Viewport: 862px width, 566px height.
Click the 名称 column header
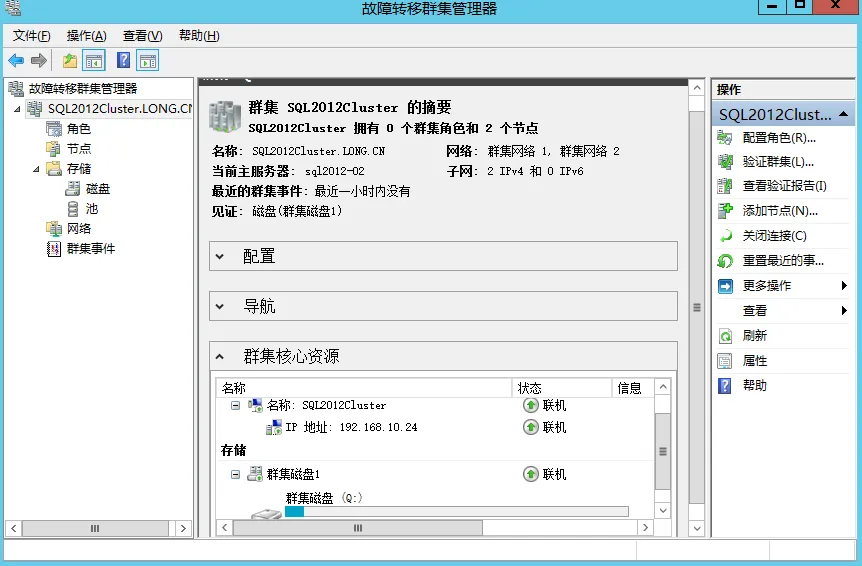pyautogui.click(x=364, y=388)
